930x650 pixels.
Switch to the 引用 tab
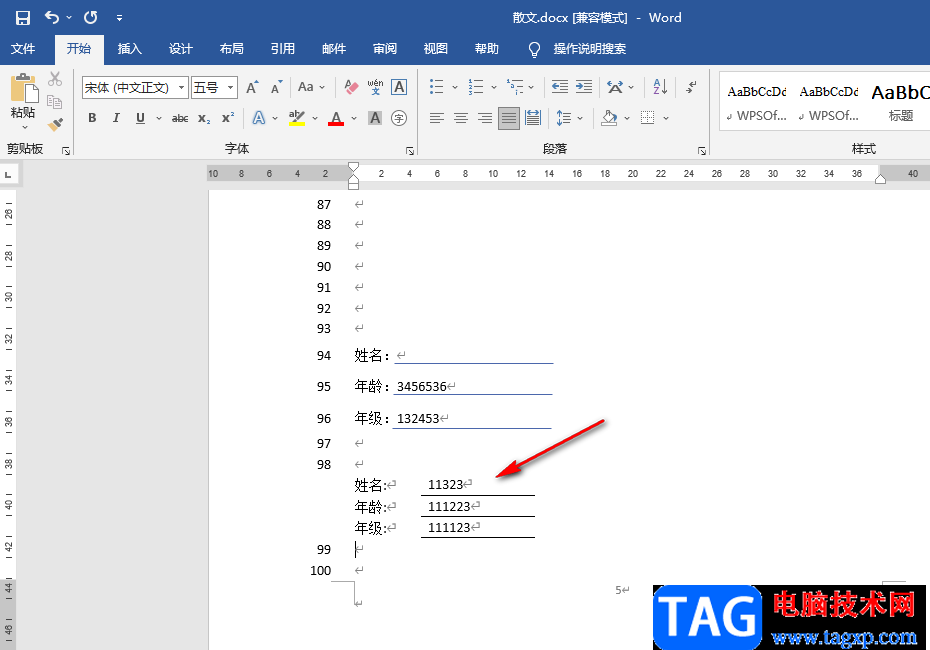[x=282, y=49]
